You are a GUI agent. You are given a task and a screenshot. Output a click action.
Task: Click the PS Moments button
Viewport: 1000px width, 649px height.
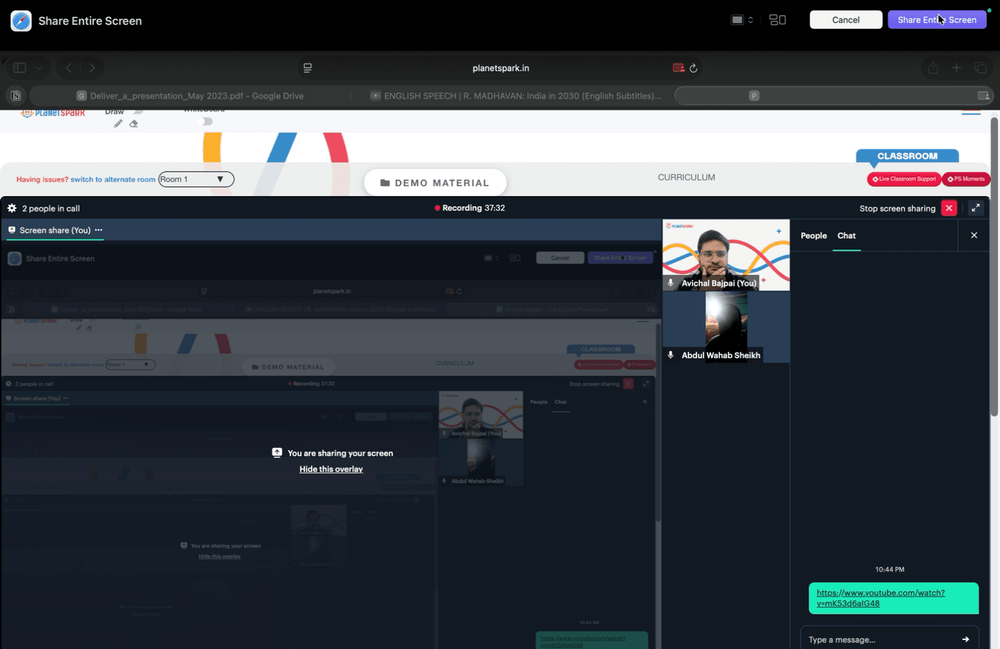[x=966, y=179]
